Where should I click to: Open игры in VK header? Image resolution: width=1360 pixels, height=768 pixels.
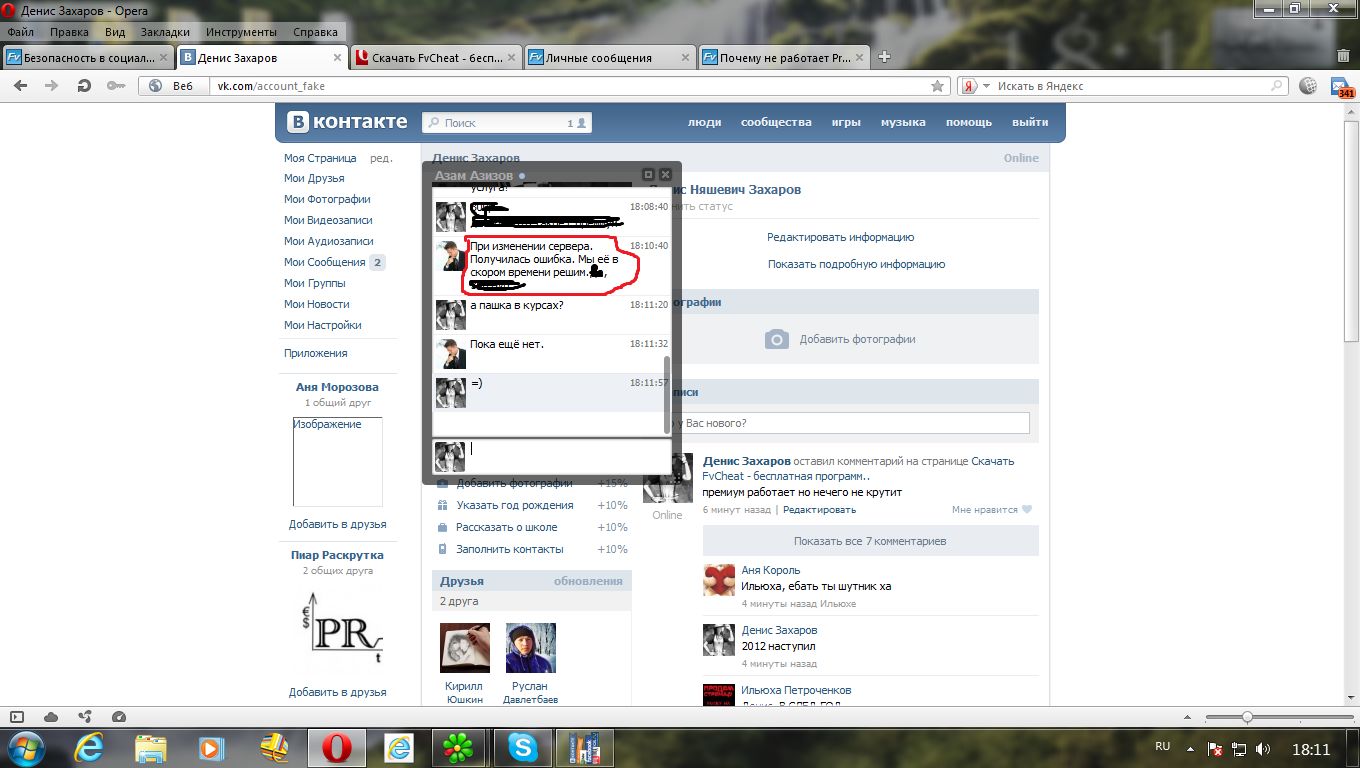coord(846,122)
